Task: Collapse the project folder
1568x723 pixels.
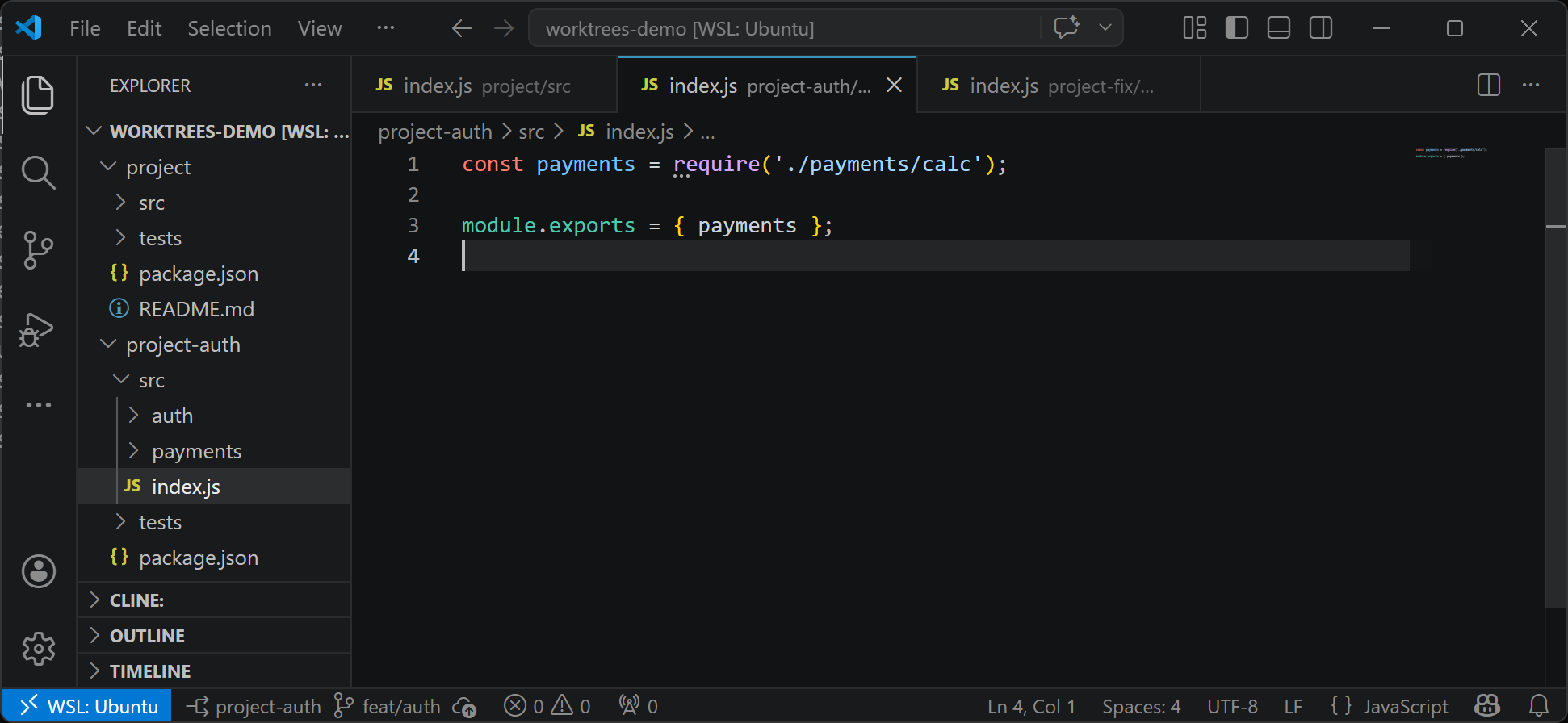Action: [214, 167]
